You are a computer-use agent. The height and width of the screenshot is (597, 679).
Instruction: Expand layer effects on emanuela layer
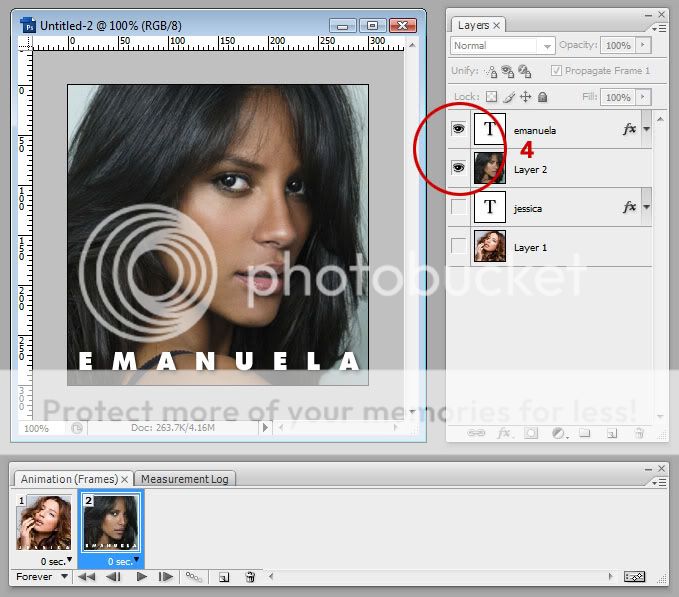click(647, 129)
